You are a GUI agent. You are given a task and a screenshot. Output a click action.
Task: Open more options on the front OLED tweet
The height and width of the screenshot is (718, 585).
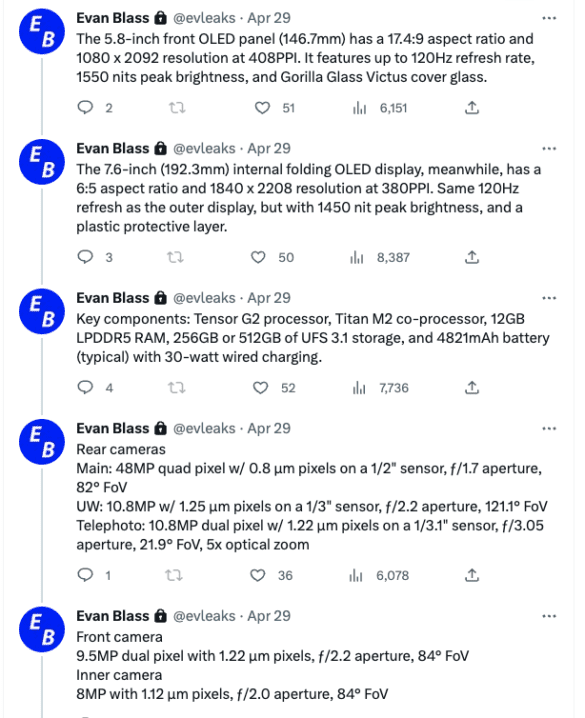coord(549,18)
